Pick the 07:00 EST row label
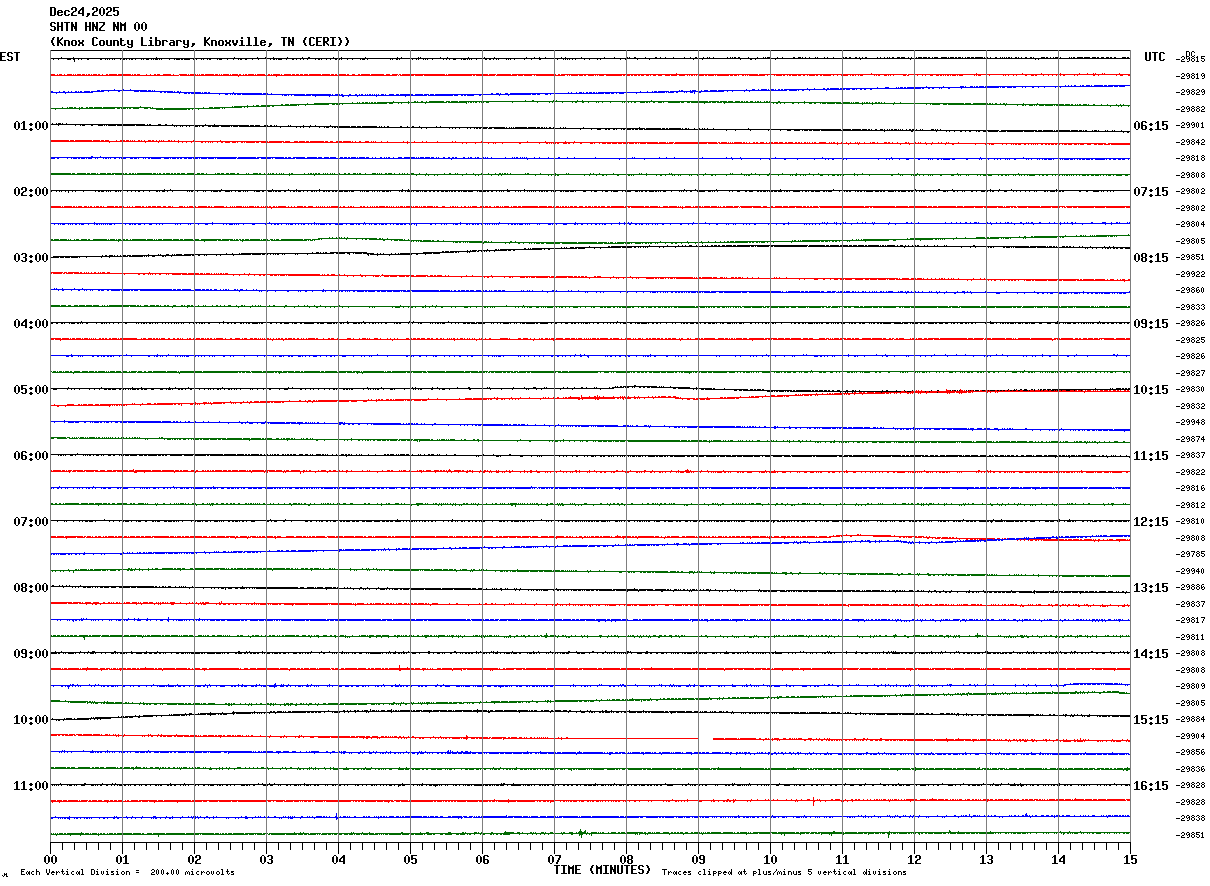 click(x=31, y=522)
